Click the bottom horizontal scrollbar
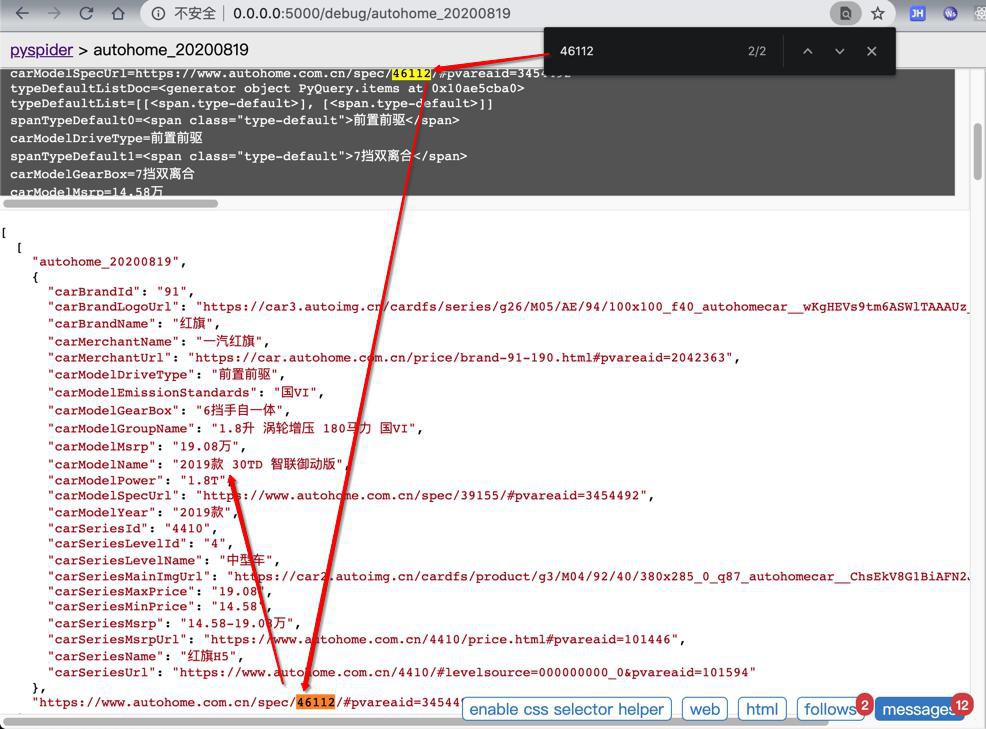The image size is (986, 729). [415, 724]
